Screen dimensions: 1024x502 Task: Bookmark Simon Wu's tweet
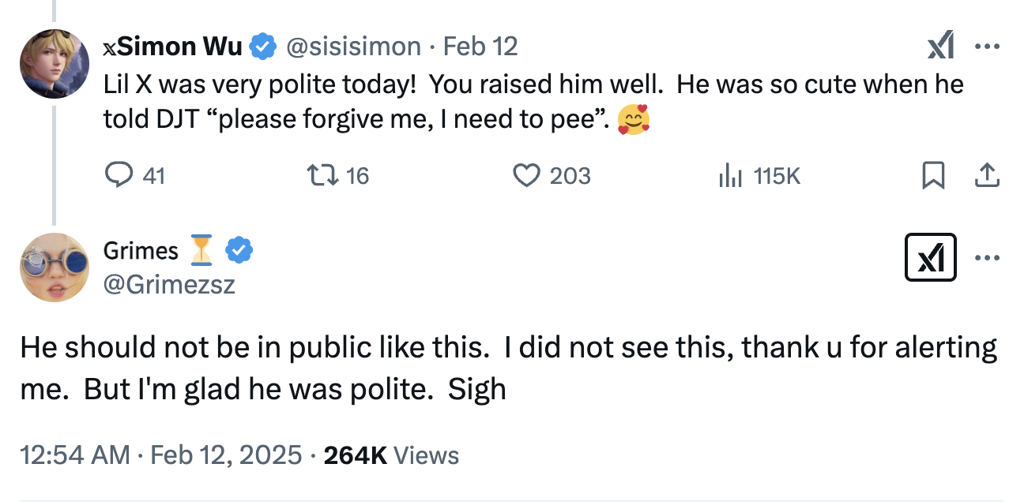click(932, 176)
